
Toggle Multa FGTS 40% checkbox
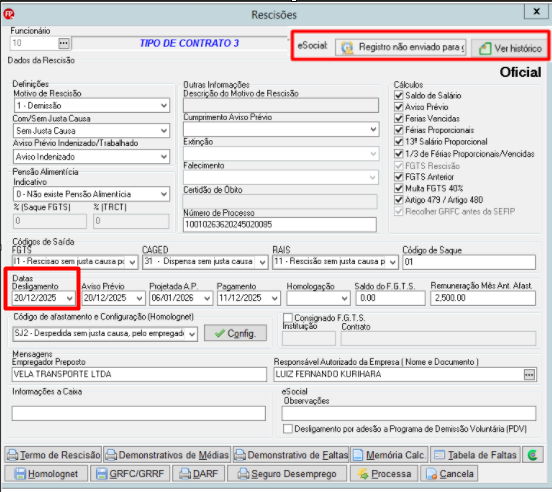[x=399, y=188]
